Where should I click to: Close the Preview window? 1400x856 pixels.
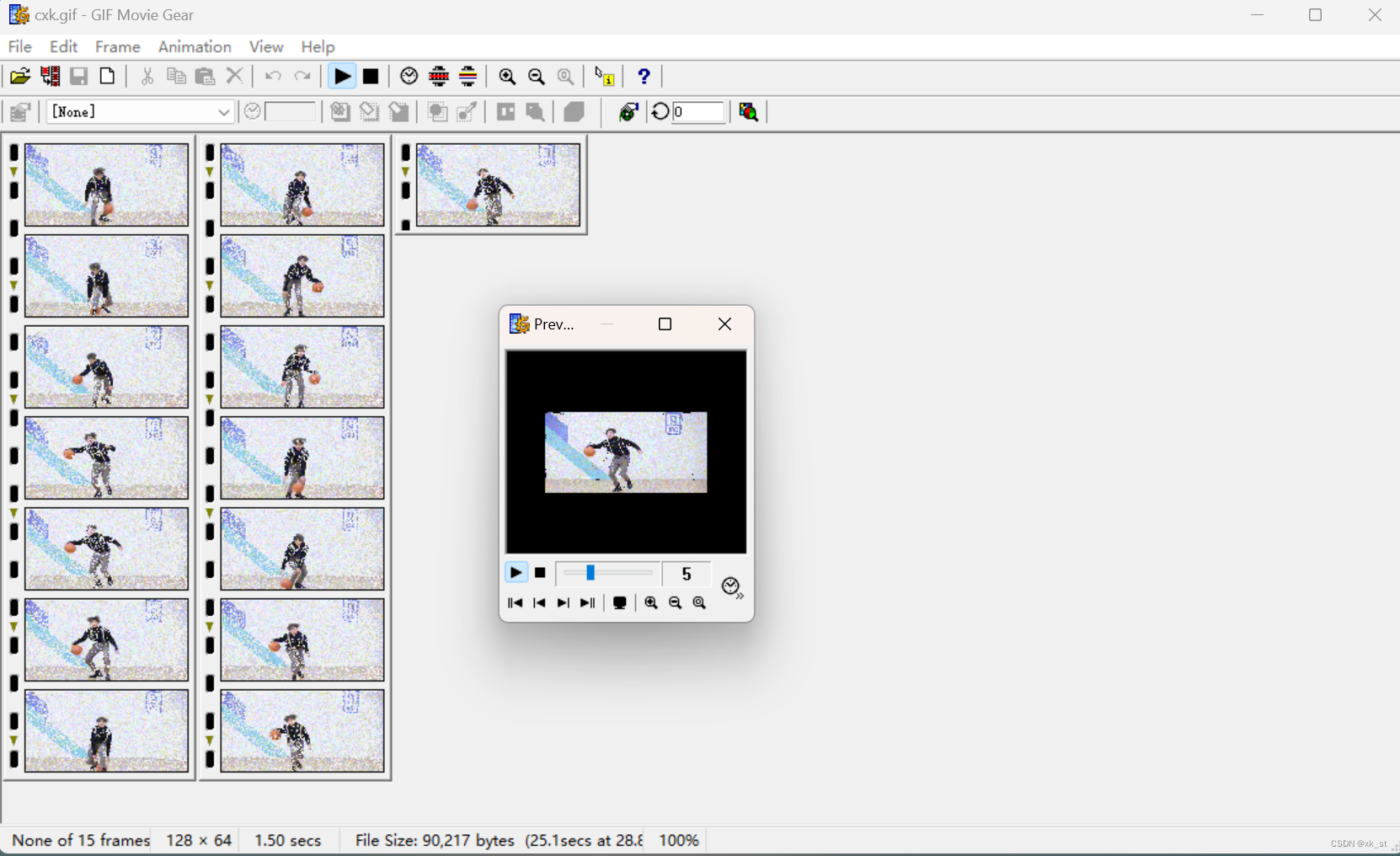724,324
